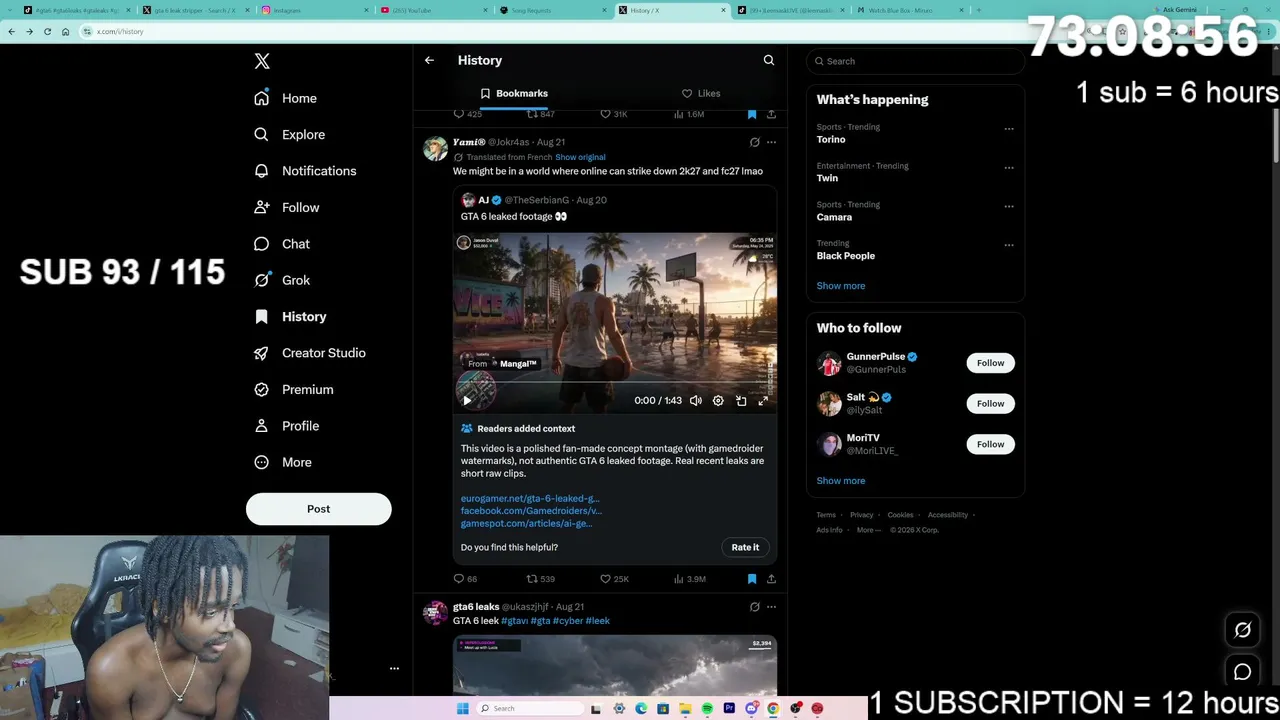Screen dimensions: 1280x720
Task: Open Premiere Pro from the taskbar
Action: coord(729,709)
